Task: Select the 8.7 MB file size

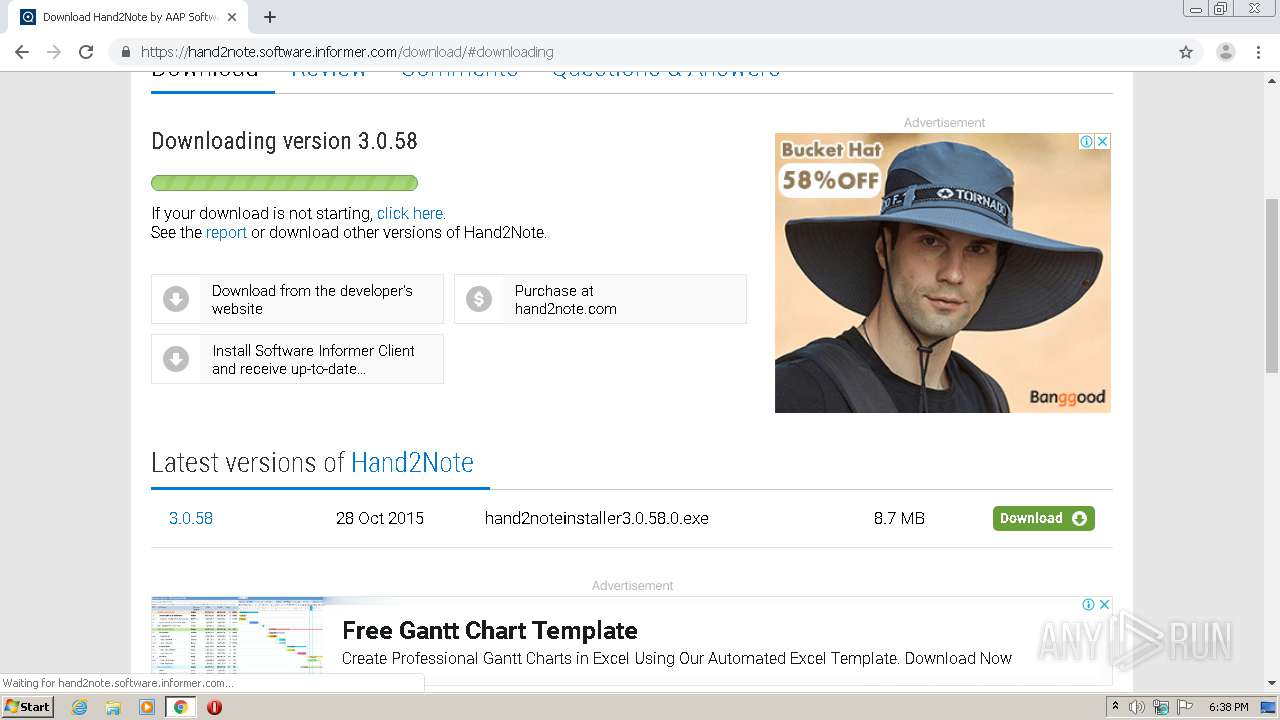Action: 899,518
